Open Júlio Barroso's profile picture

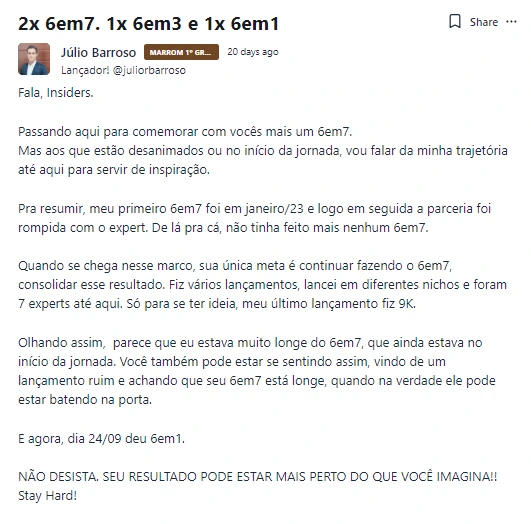click(34, 59)
